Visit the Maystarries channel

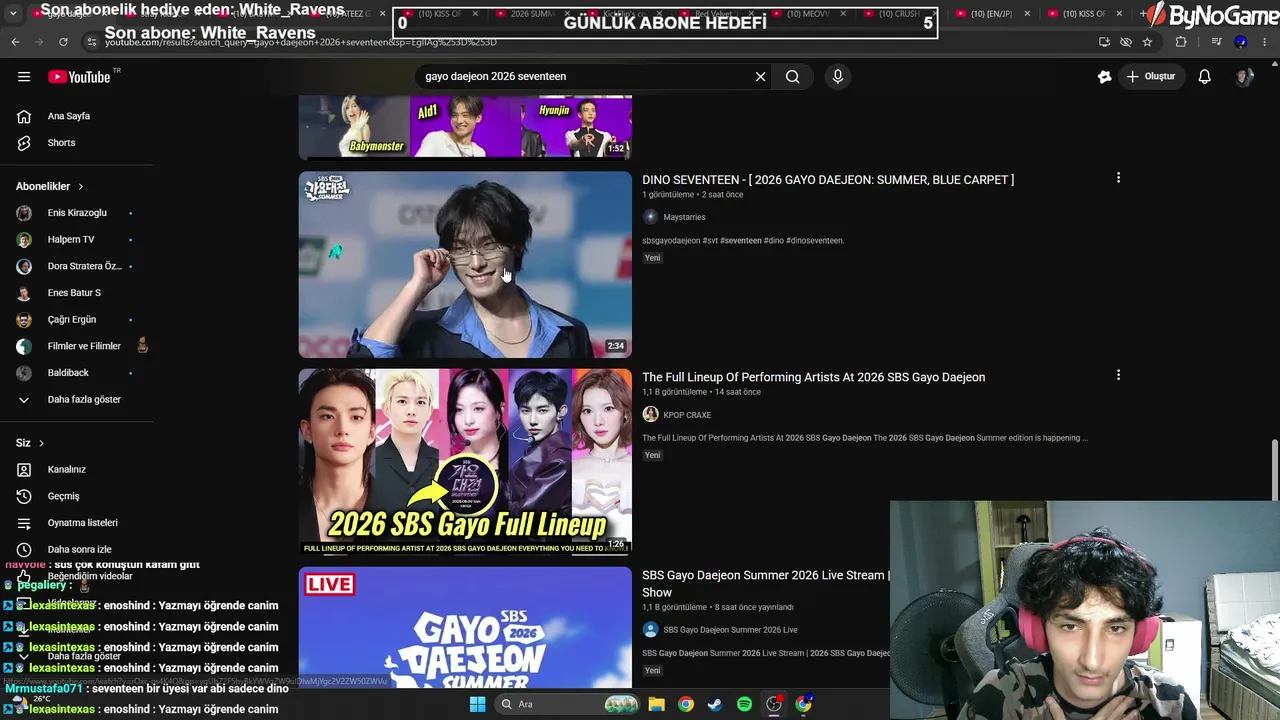[684, 217]
